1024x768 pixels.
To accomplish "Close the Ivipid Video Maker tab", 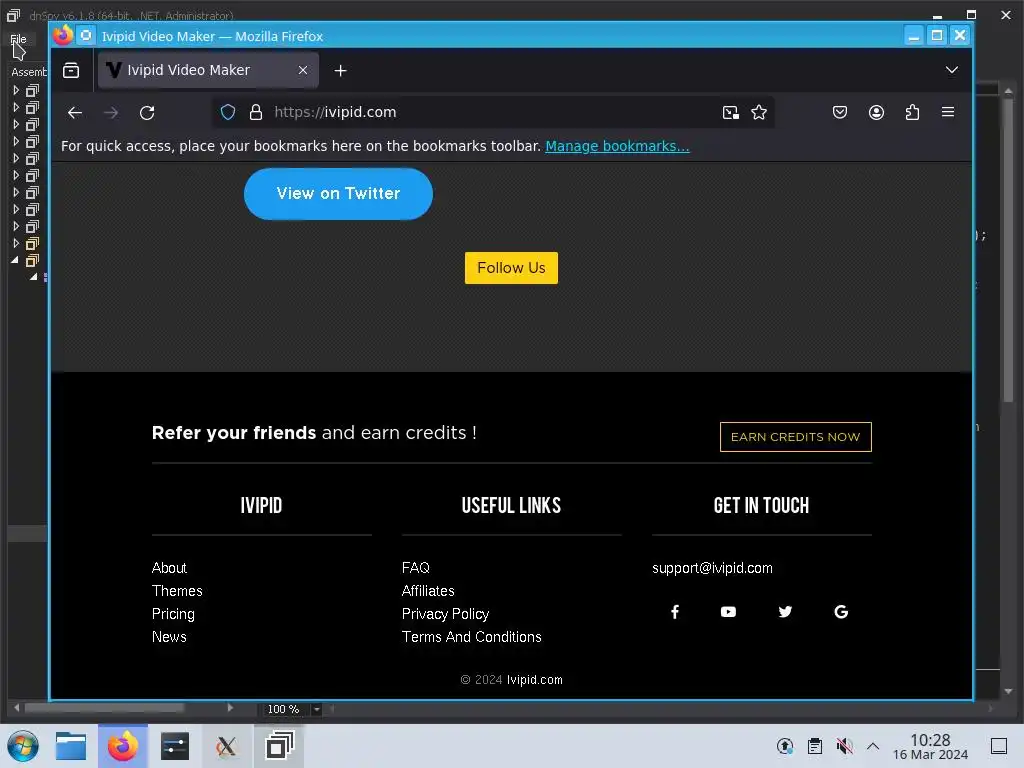I will [303, 70].
